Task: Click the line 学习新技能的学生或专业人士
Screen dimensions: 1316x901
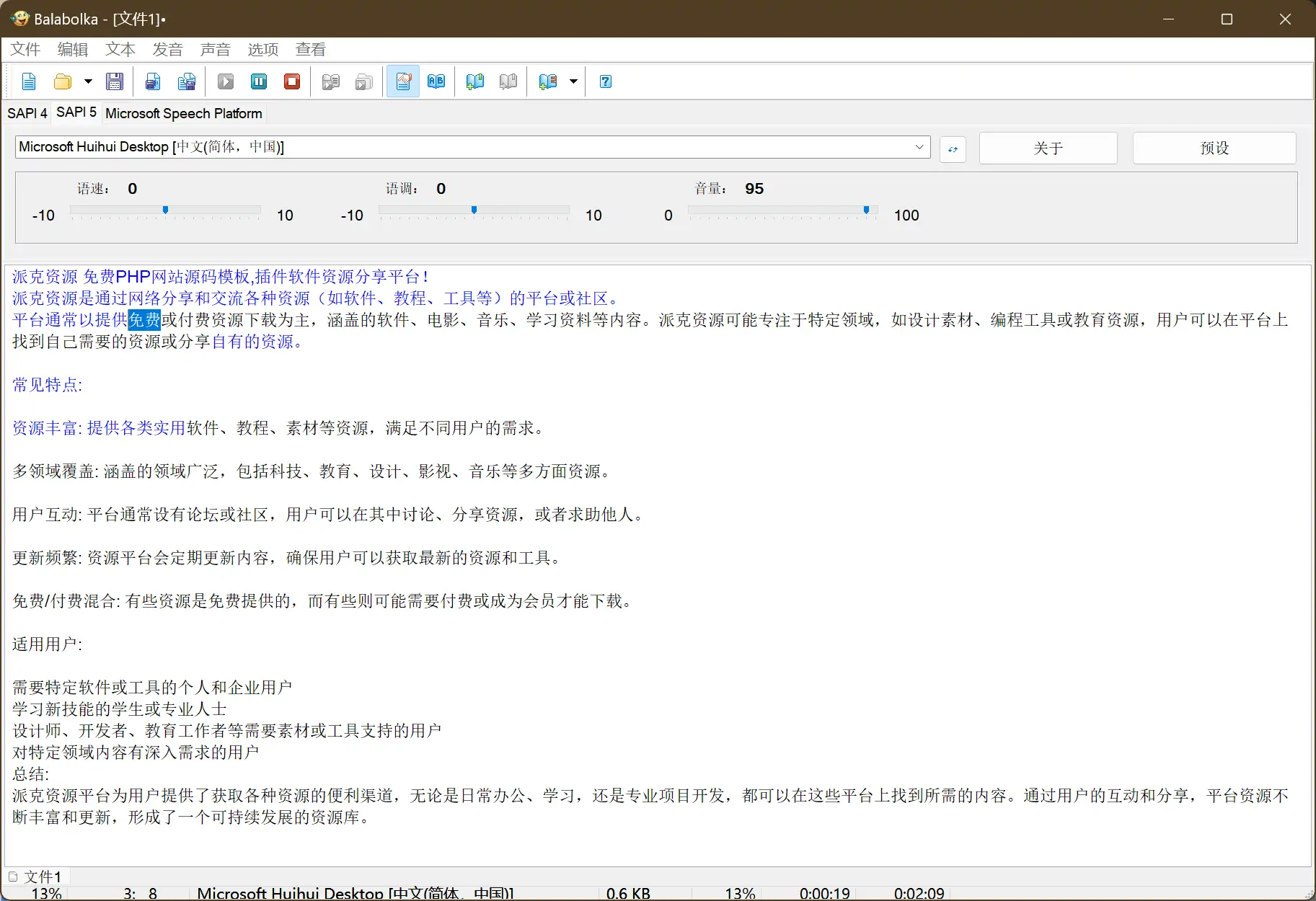Action: (x=120, y=709)
